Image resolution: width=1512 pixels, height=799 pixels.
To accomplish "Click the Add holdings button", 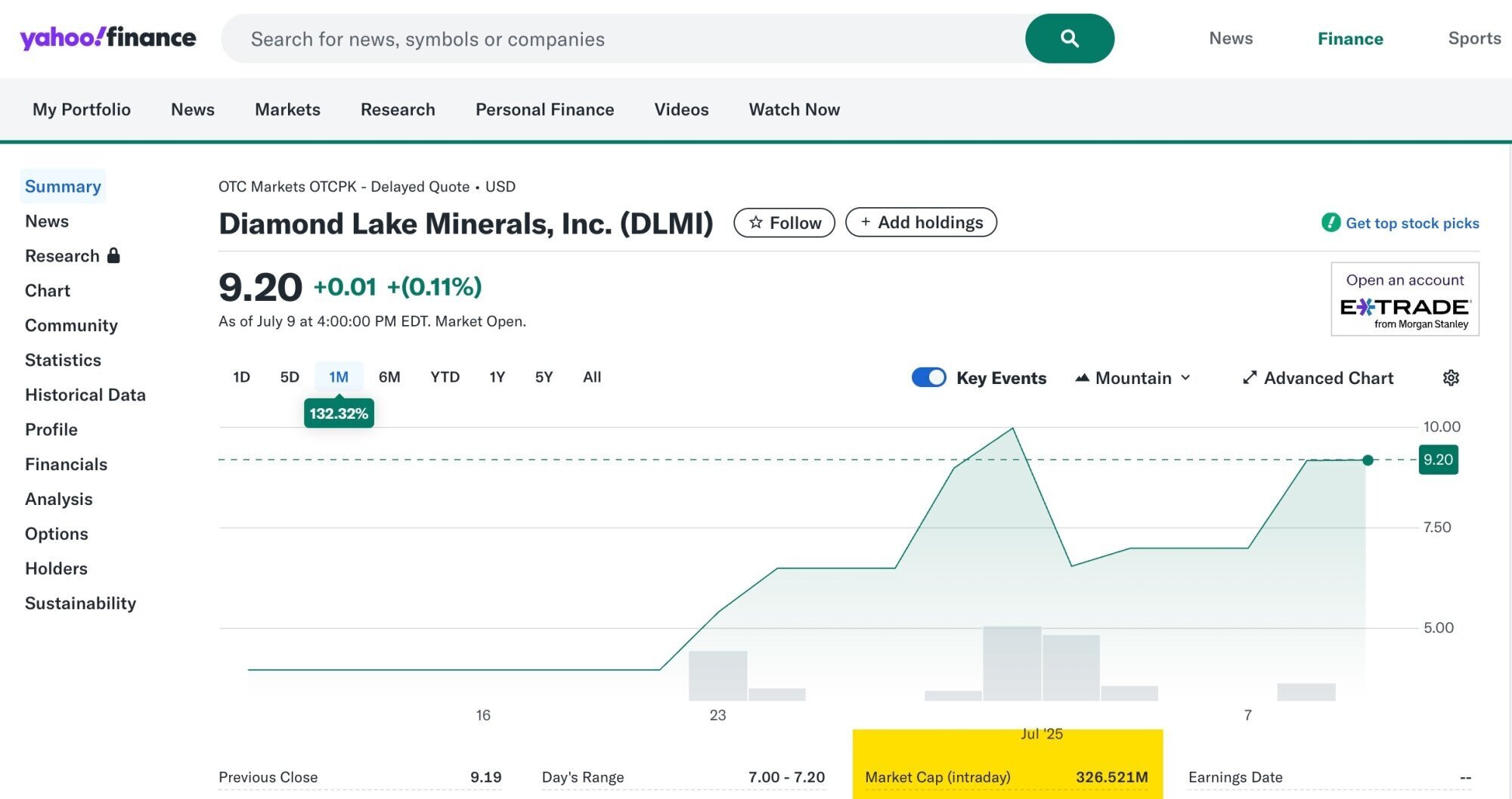I will 921,222.
